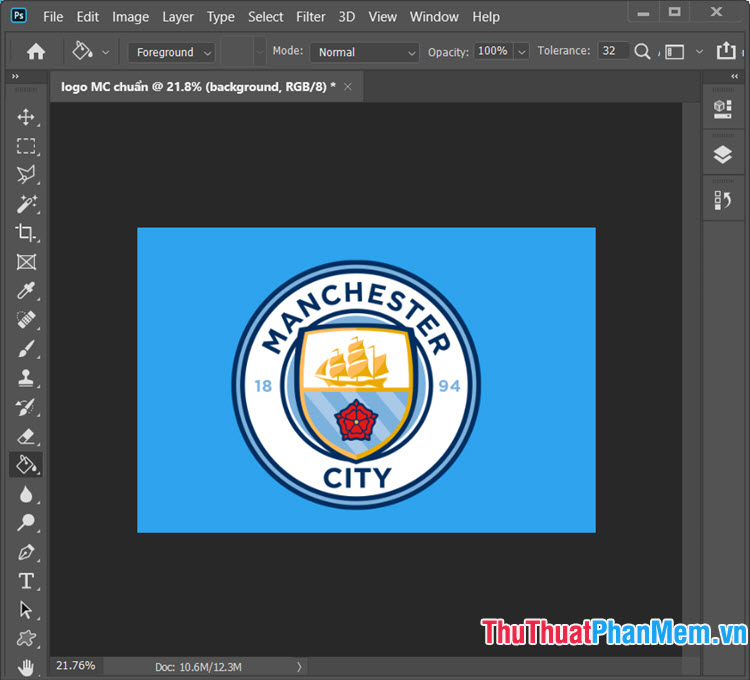750x680 pixels.
Task: Open the View menu
Action: click(x=382, y=17)
